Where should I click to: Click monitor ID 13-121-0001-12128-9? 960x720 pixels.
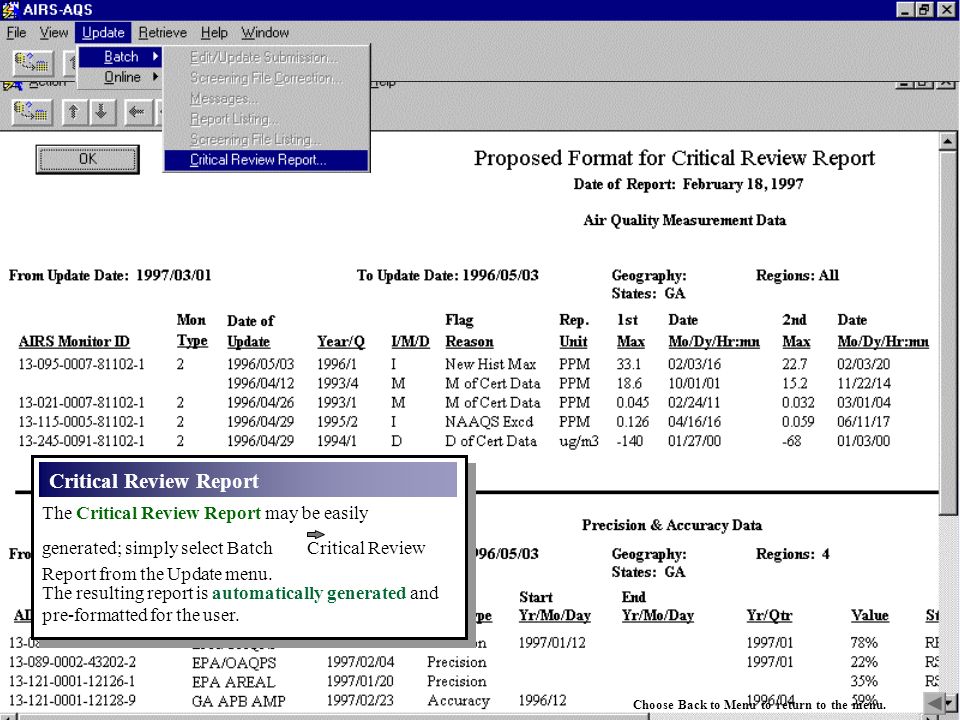pyautogui.click(x=72, y=700)
